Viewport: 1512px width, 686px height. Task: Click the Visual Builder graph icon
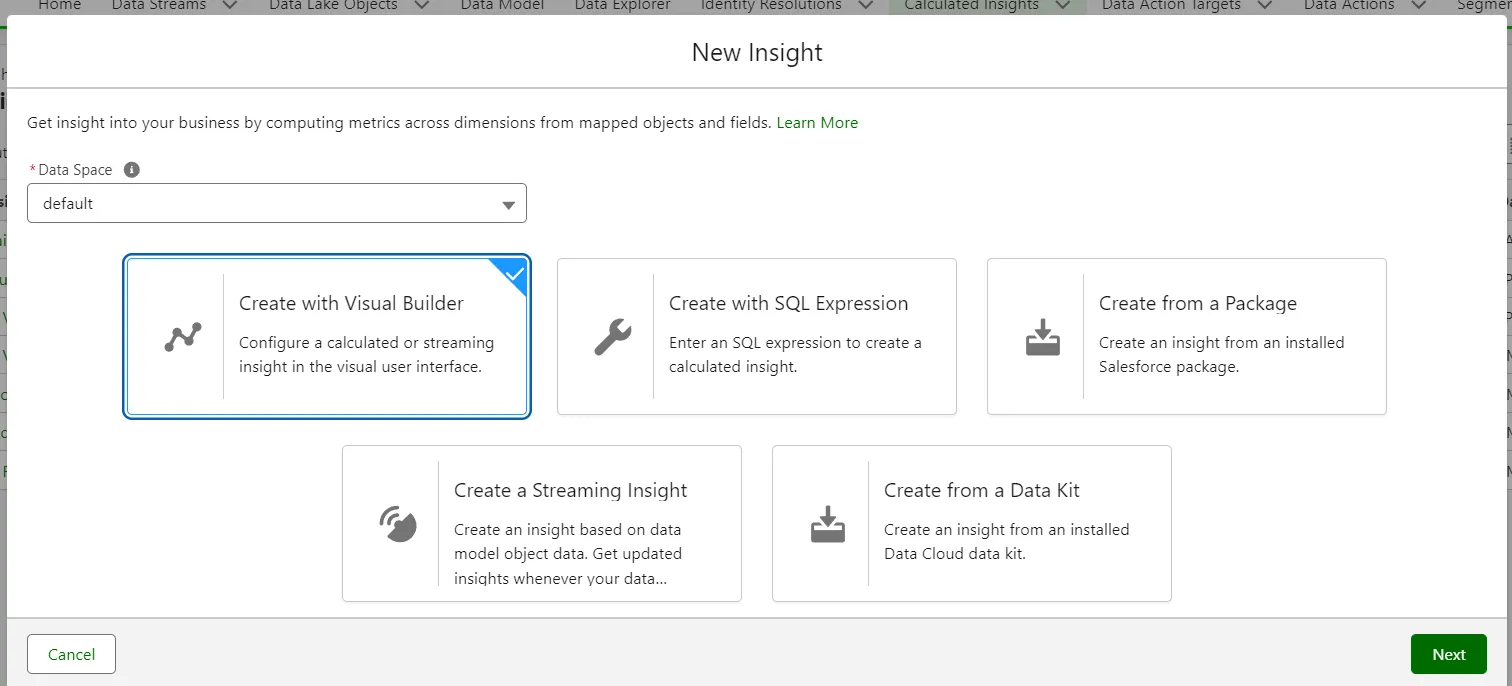[183, 337]
